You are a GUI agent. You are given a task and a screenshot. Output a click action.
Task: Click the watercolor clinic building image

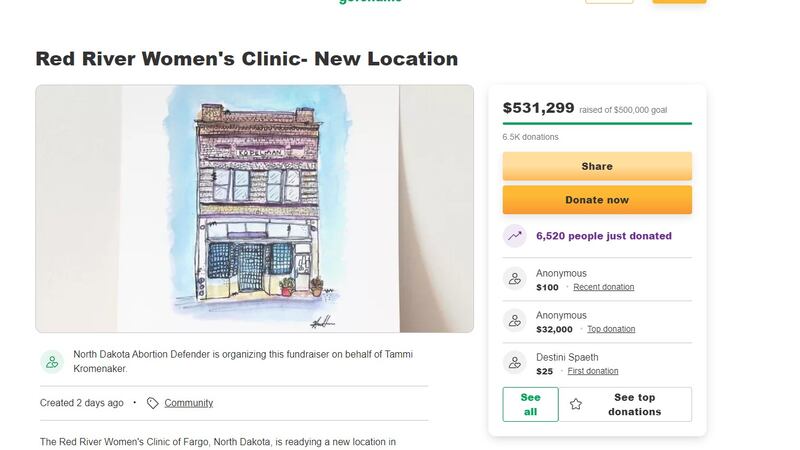(x=254, y=208)
